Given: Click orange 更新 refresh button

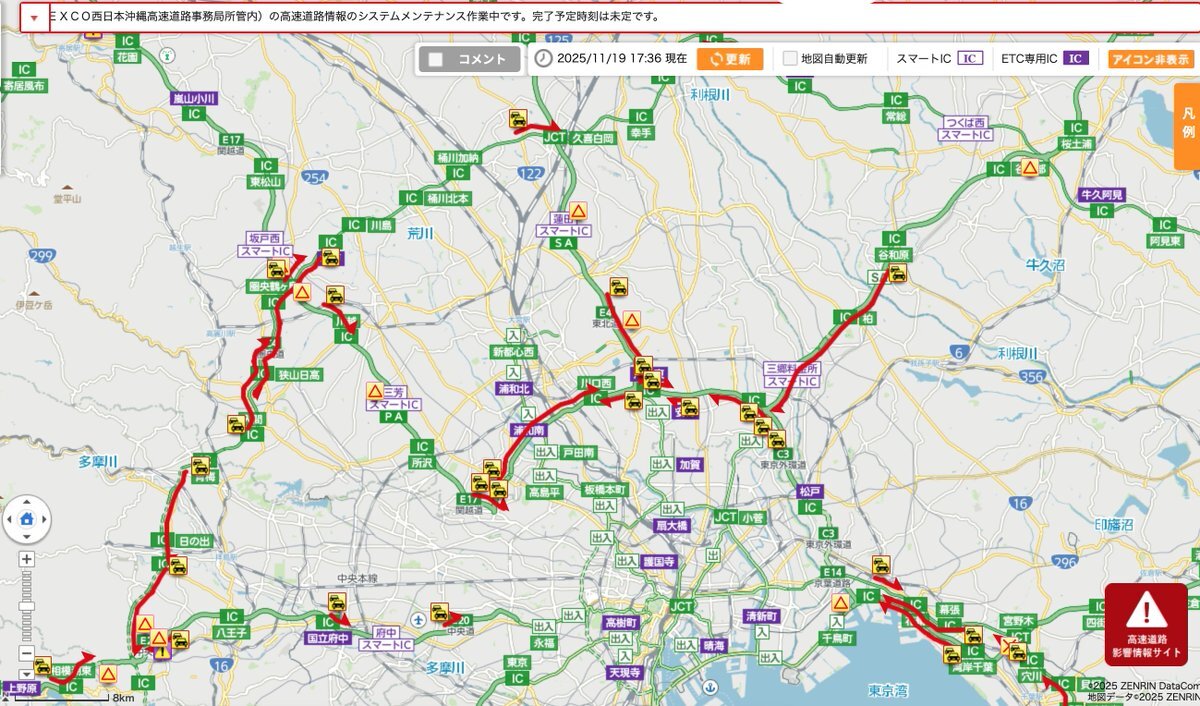Looking at the screenshot, I should pyautogui.click(x=730, y=59).
